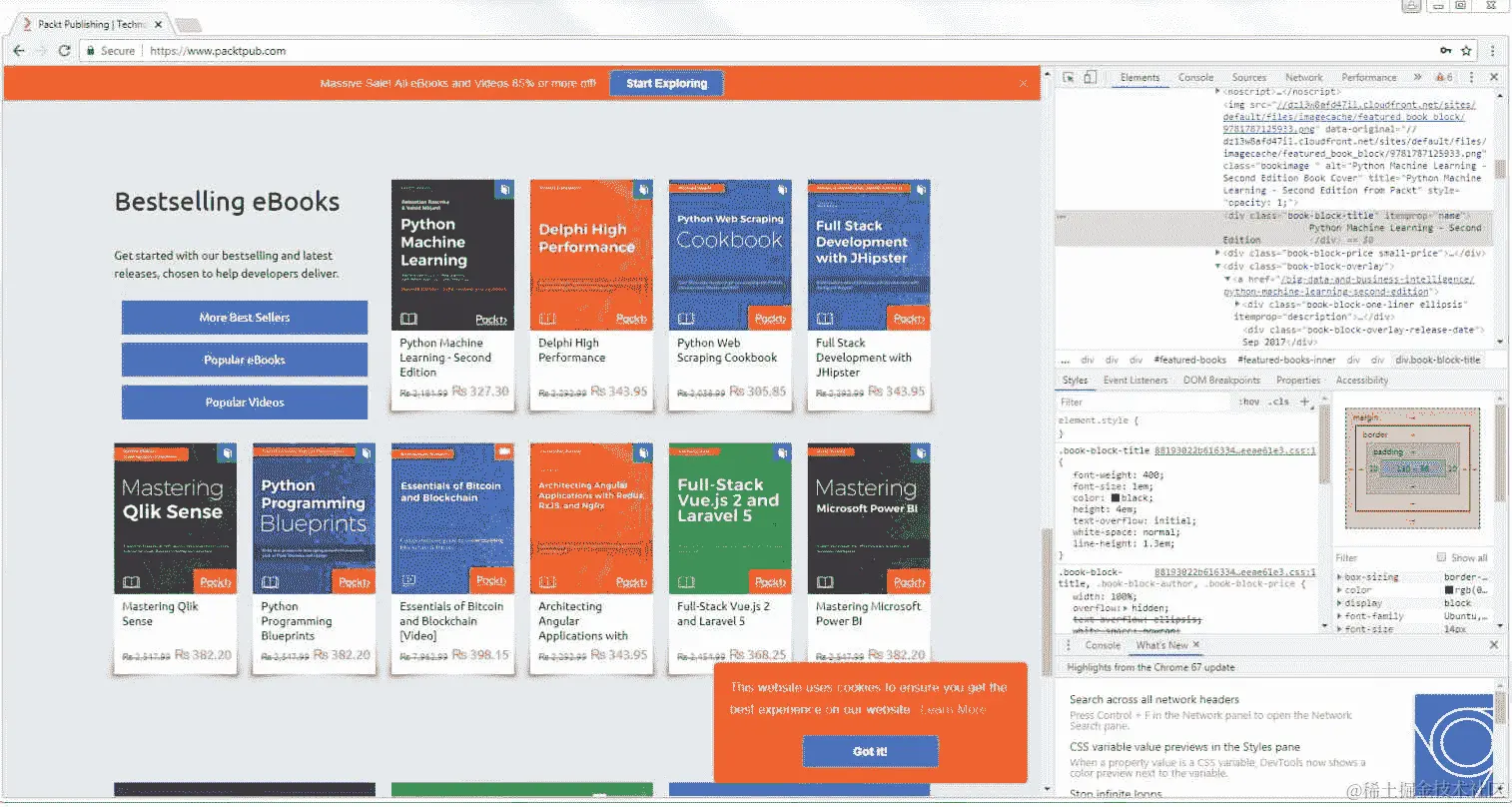Follow the Learn More link in cookie notice
This screenshot has width=1512, height=807.
tap(953, 710)
